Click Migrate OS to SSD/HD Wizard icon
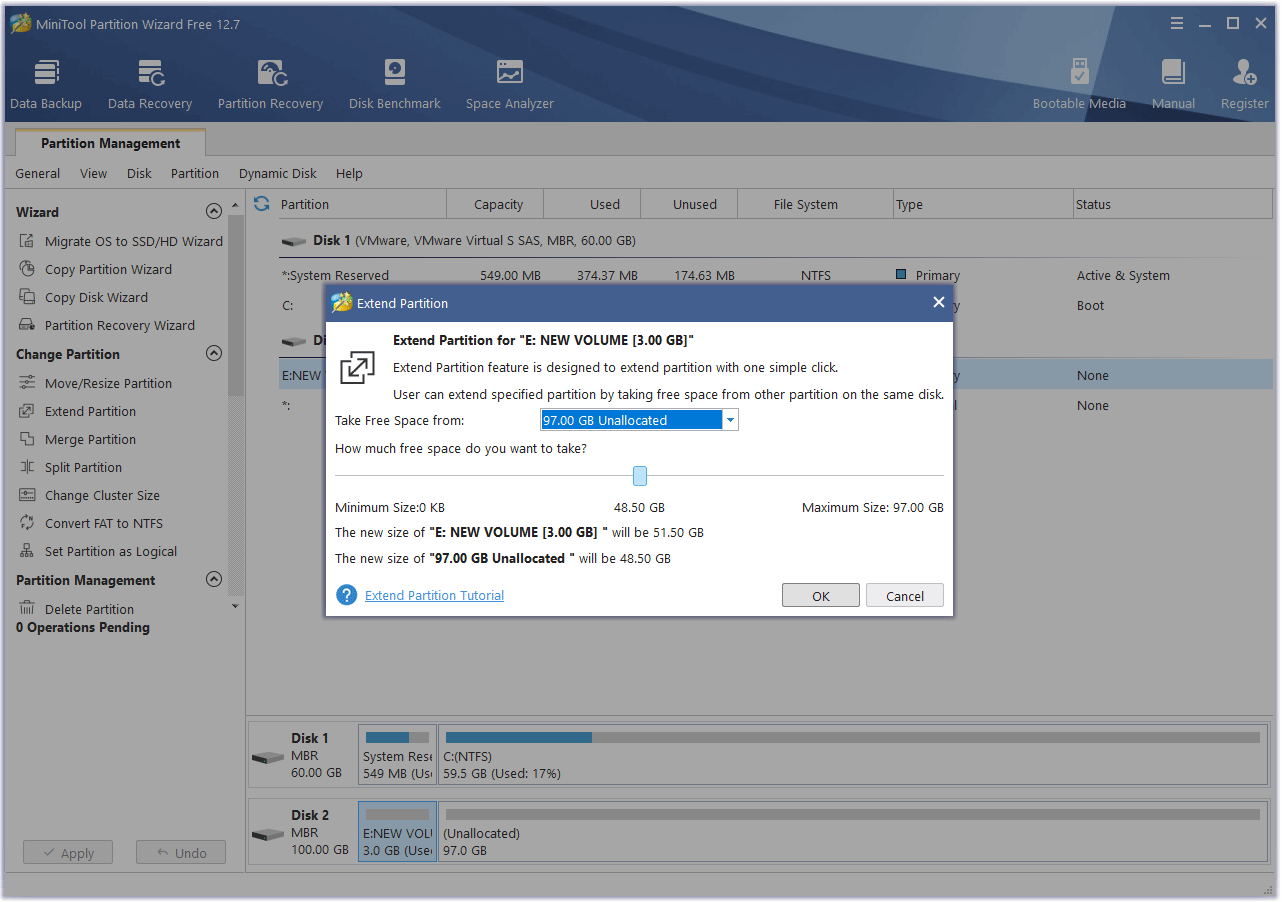Image resolution: width=1282 pixels, height=902 pixels. coord(27,241)
